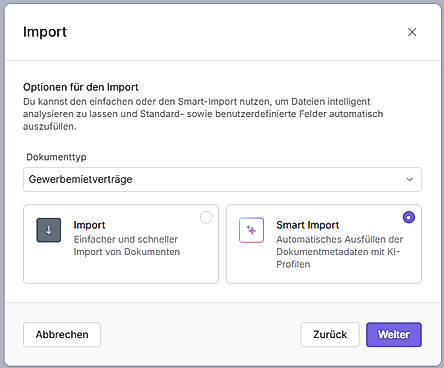Open the Dokumenttyp dropdown
The width and height of the screenshot is (444, 368).
tap(222, 179)
